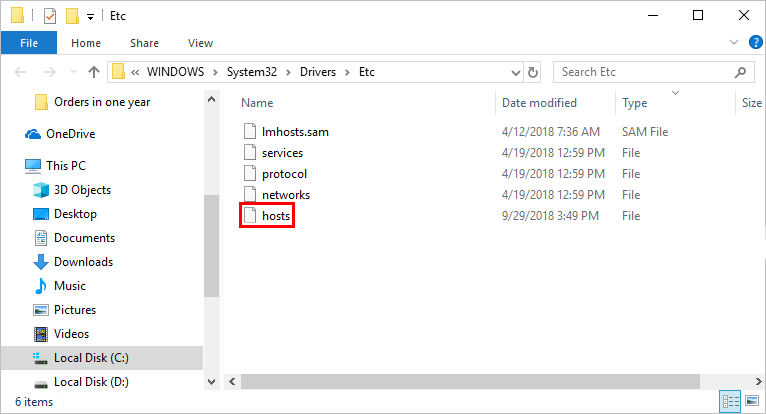Open Desktop in navigation pane
Screen dimensions: 766x414
75,214
